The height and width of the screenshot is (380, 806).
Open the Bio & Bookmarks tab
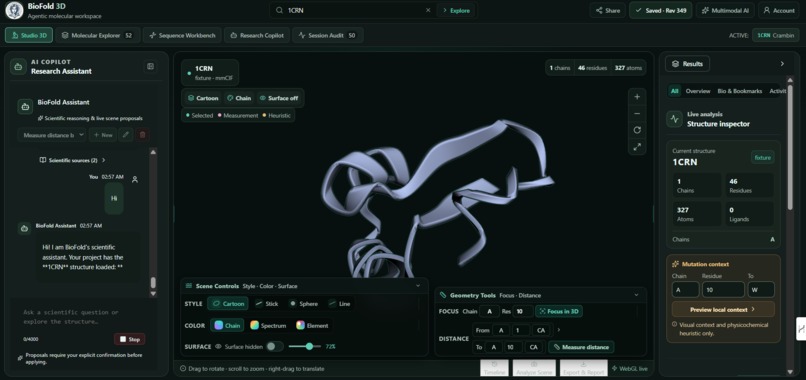[x=740, y=91]
